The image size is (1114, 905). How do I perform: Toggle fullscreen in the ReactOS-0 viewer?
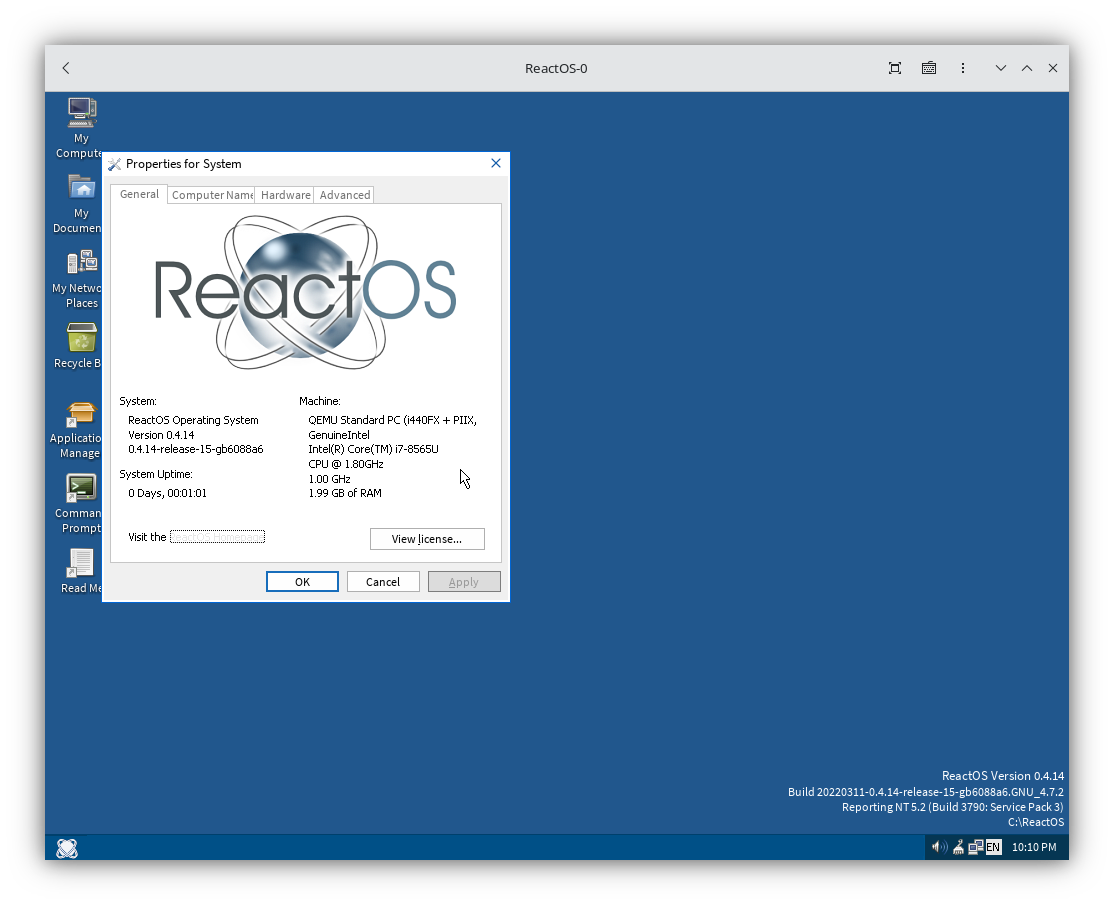(x=895, y=68)
